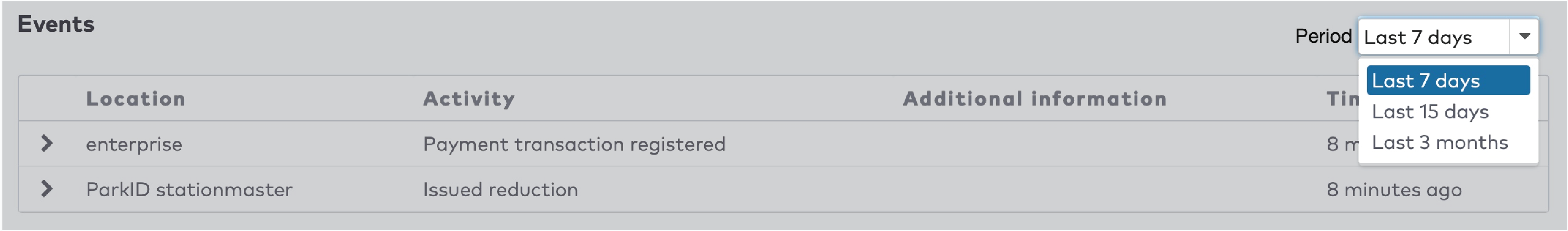Select the ParkID stationmaster location cell

(x=189, y=189)
